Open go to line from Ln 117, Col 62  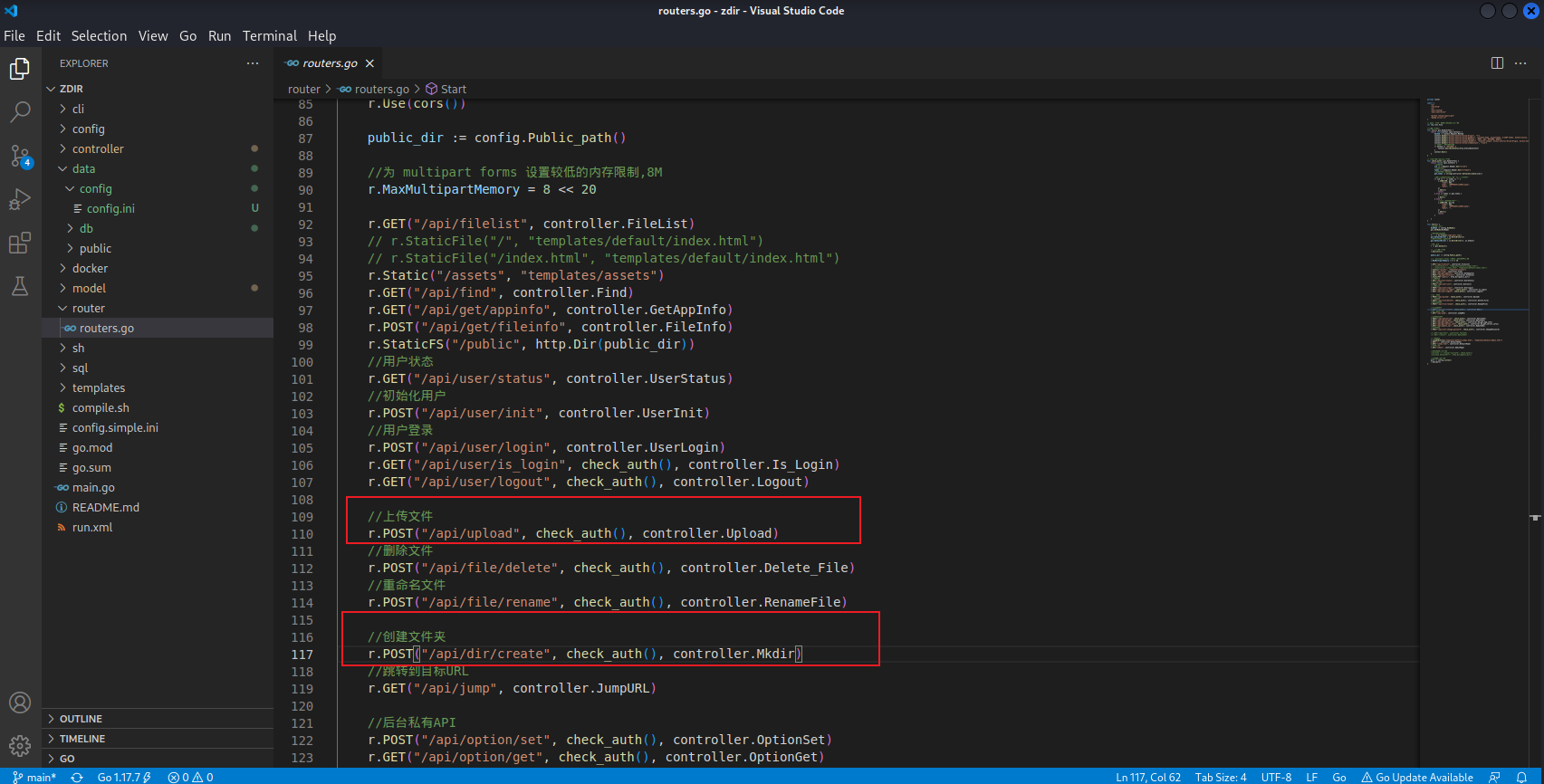tap(1148, 777)
